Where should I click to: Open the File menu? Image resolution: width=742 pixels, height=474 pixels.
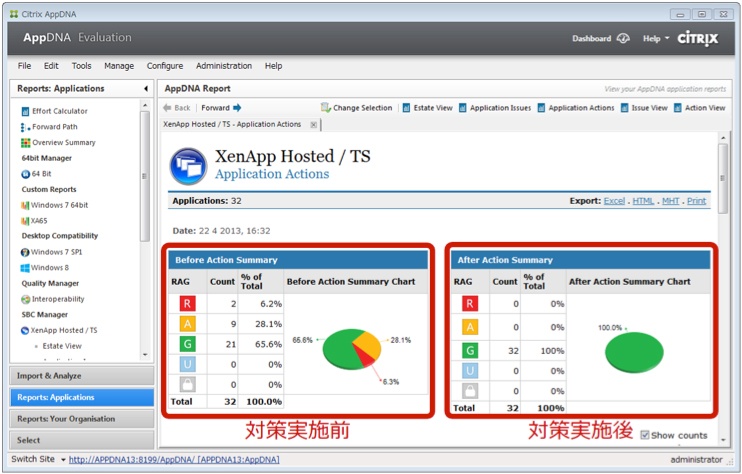pos(25,66)
